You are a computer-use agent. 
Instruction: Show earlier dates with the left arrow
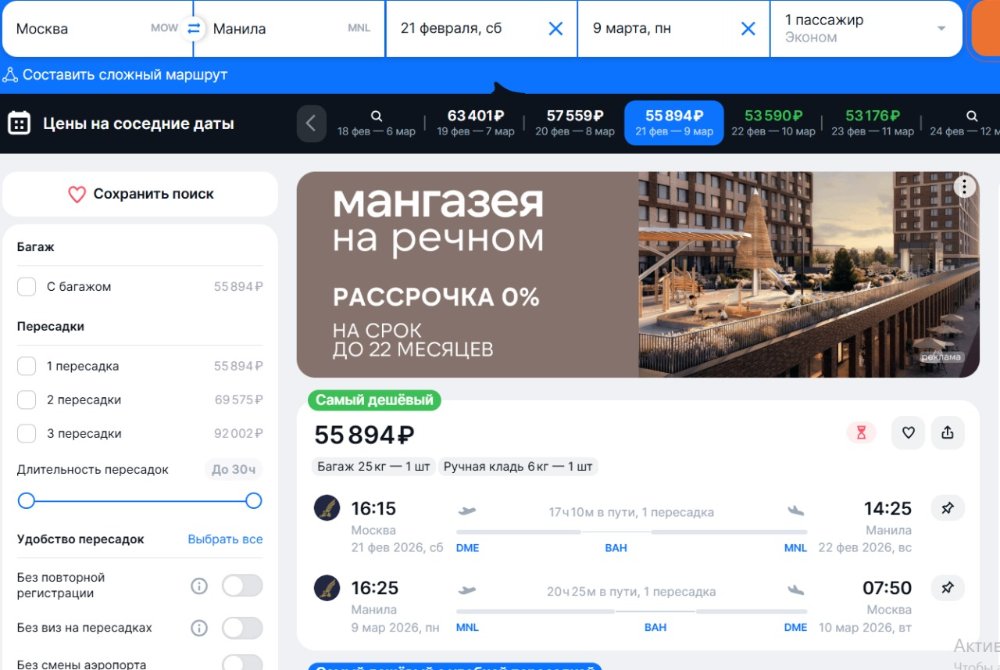pyautogui.click(x=311, y=123)
